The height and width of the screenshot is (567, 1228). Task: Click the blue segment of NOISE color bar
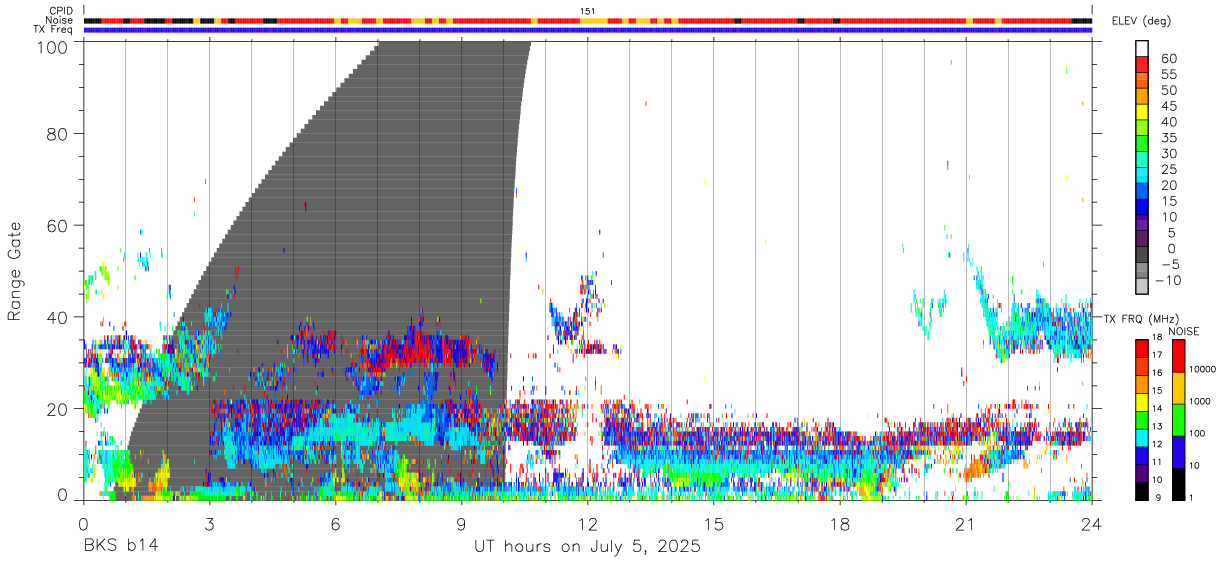pyautogui.click(x=1178, y=452)
